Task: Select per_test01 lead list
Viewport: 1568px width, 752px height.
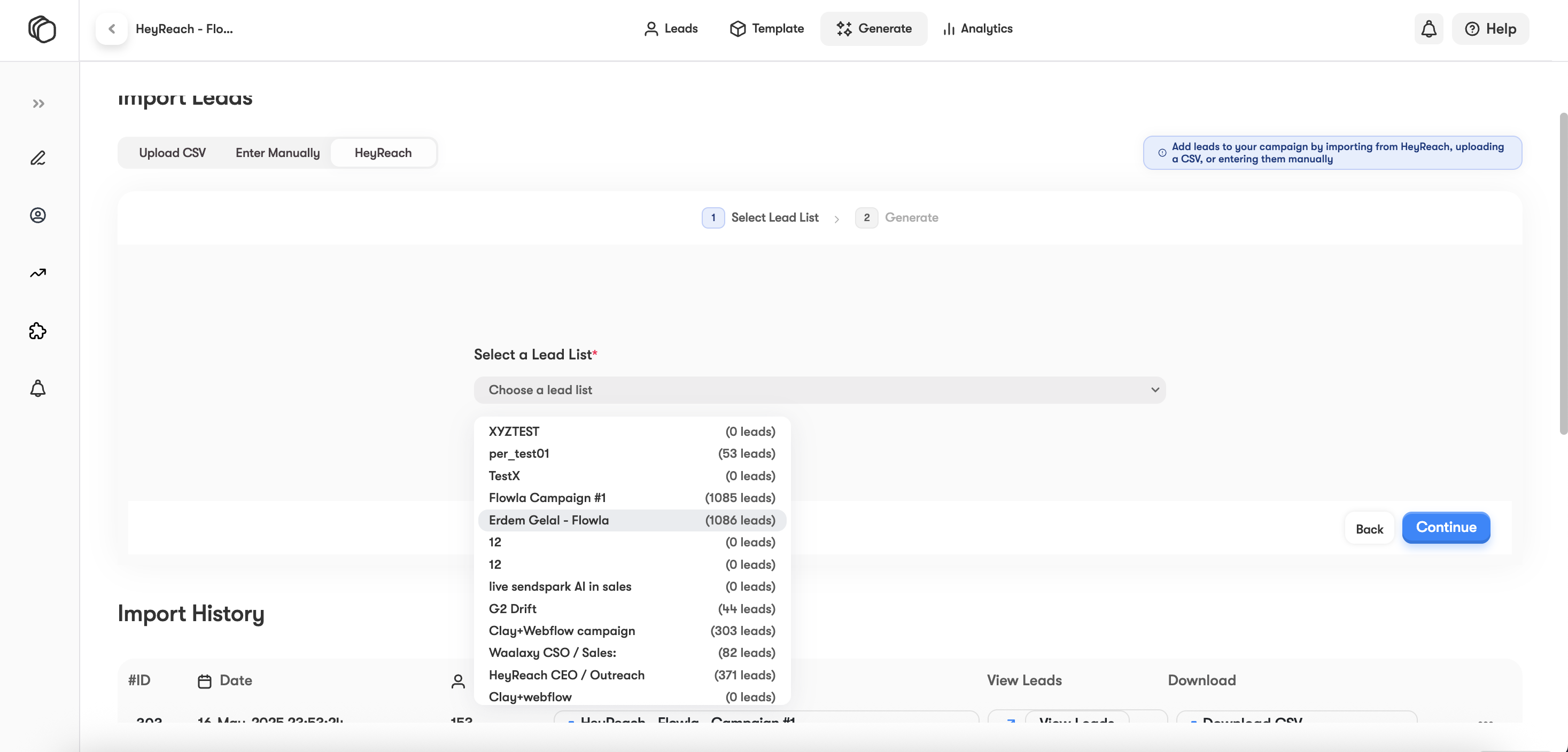Action: pyautogui.click(x=632, y=453)
